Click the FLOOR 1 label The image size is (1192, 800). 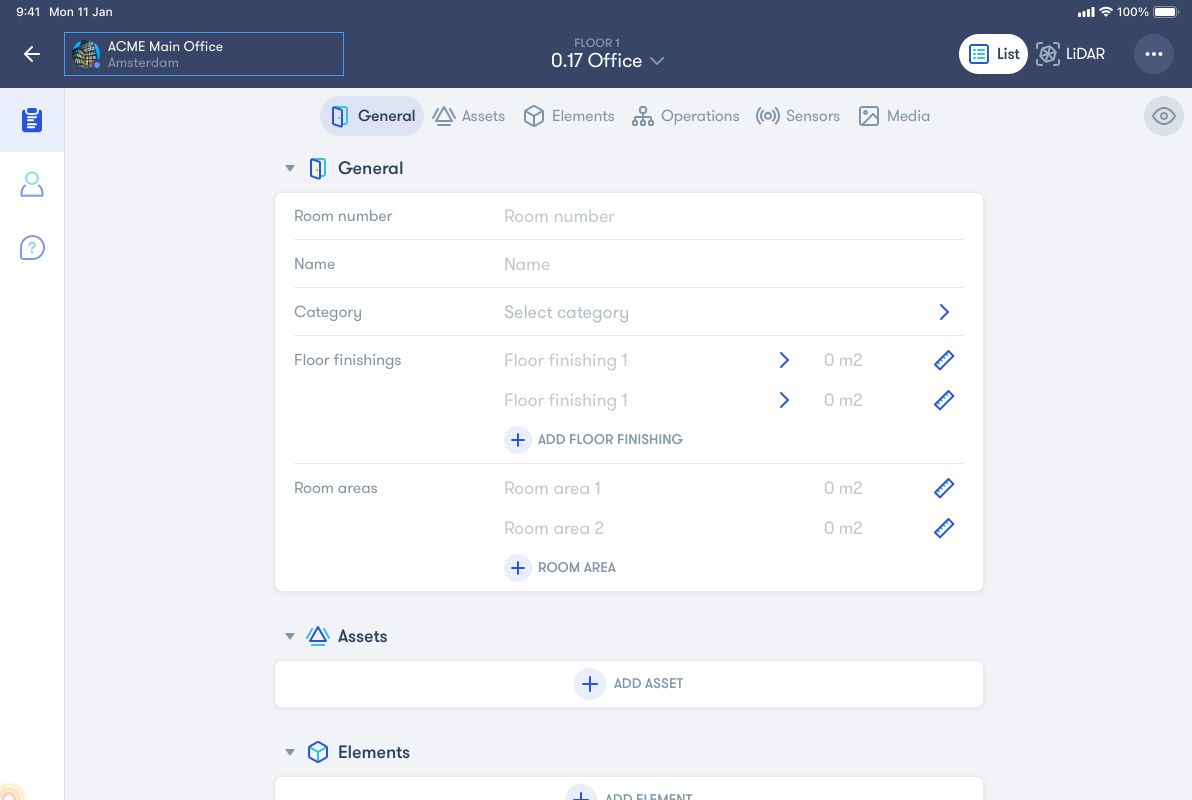tap(597, 43)
